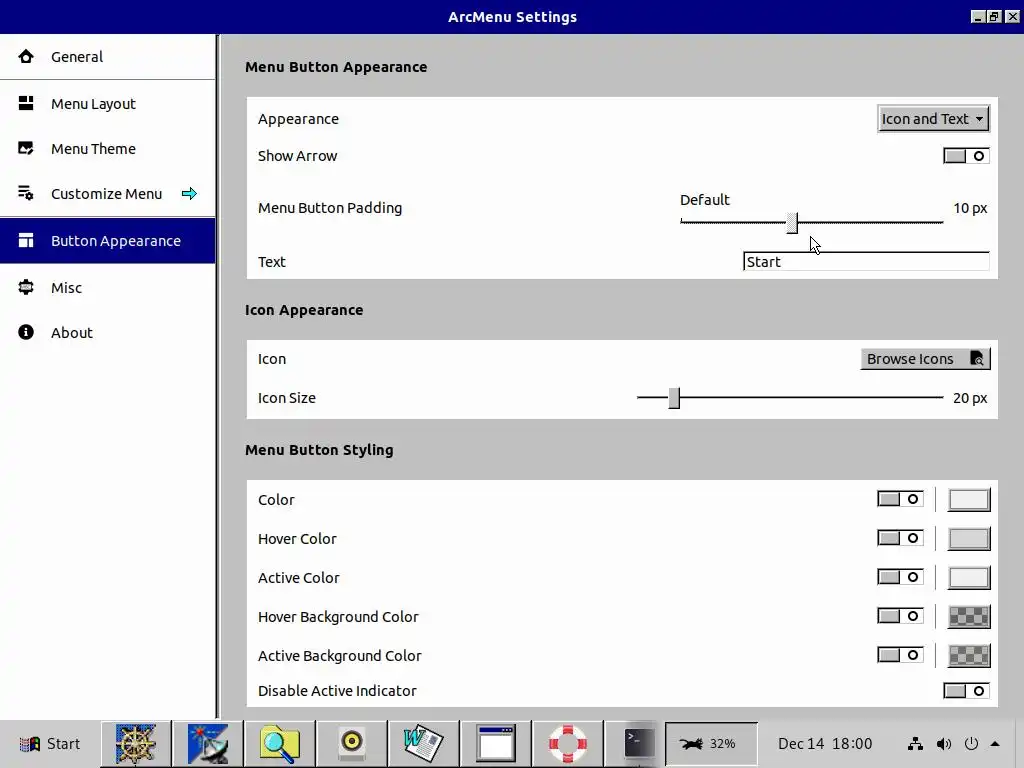Screen dimensions: 1024x768
Task: Click the Customize Menu list-gear icon
Action: tap(25, 193)
